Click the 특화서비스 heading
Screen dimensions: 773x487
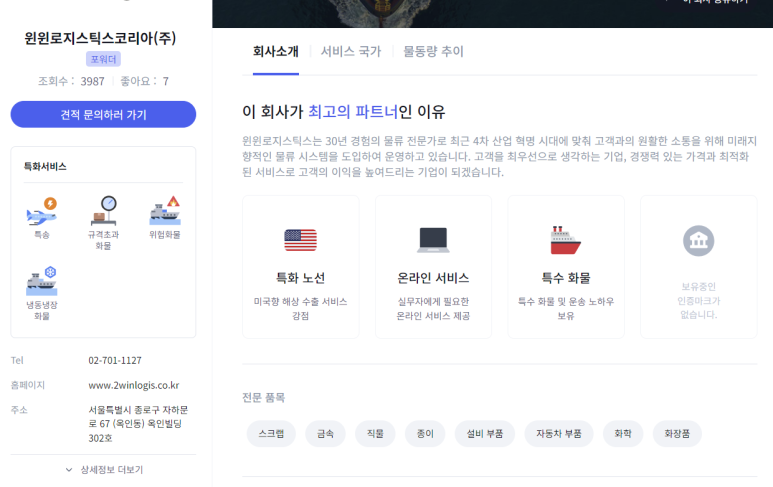point(45,167)
